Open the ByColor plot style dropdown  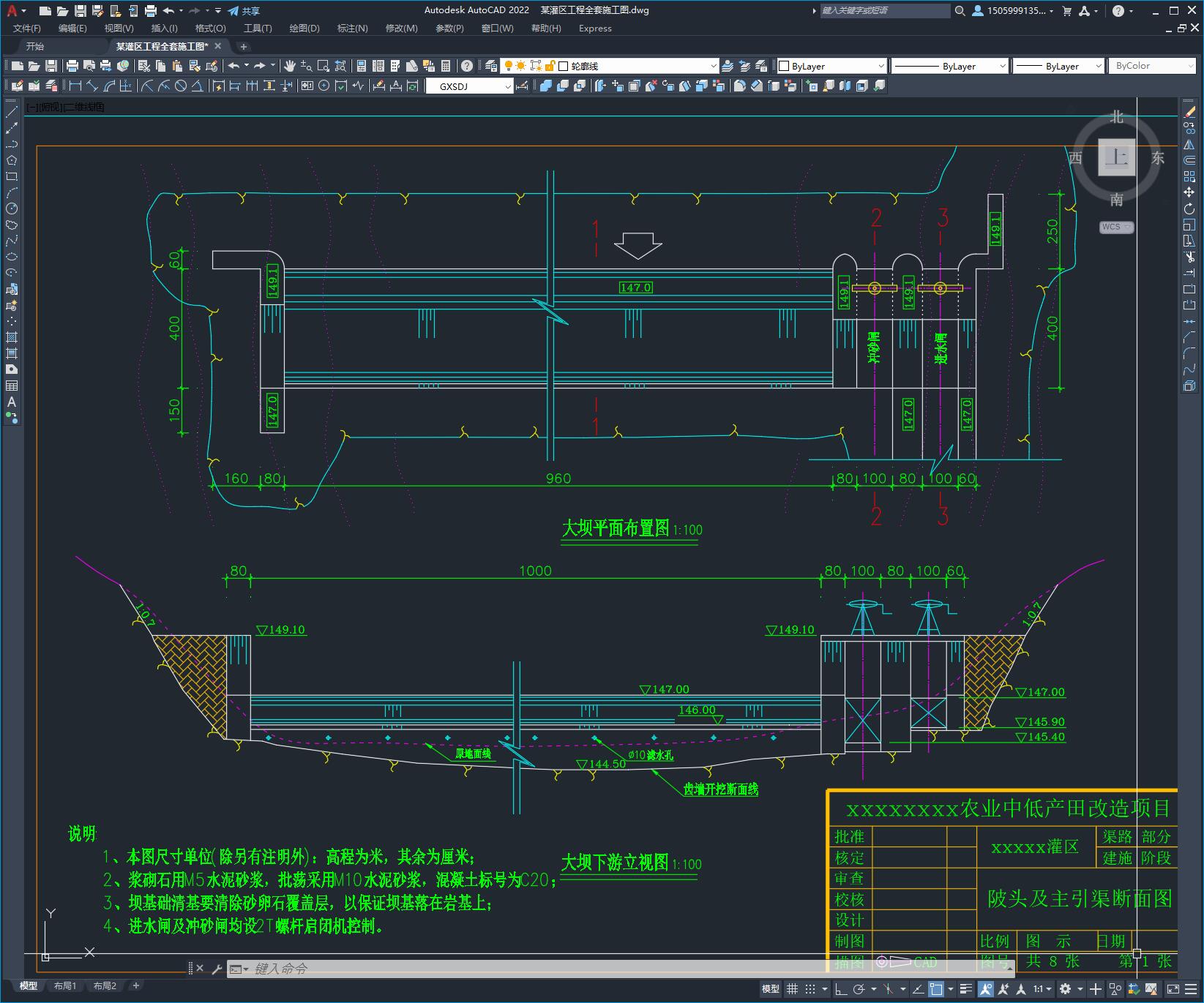(x=1190, y=66)
